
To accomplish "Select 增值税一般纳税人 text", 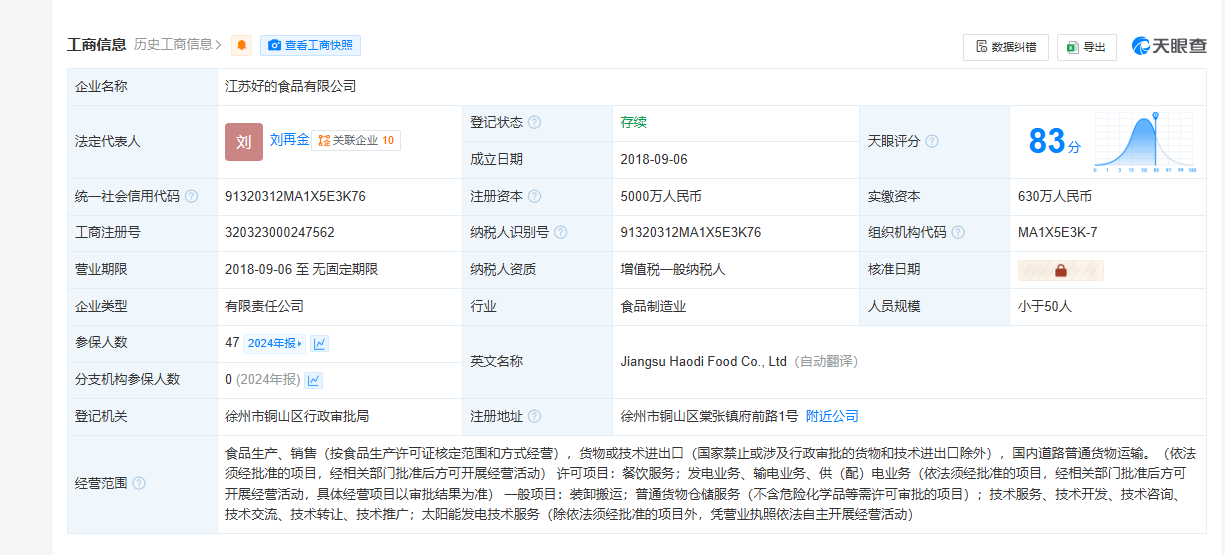I will 672,270.
